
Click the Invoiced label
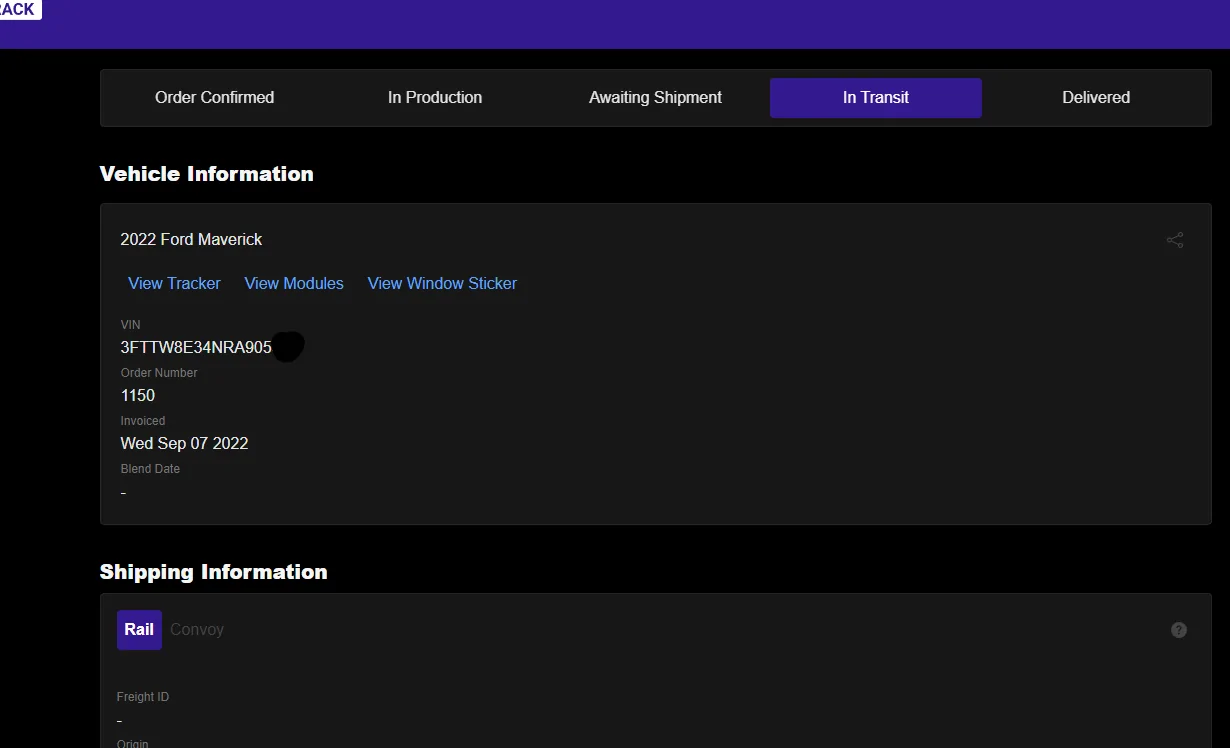coord(143,421)
